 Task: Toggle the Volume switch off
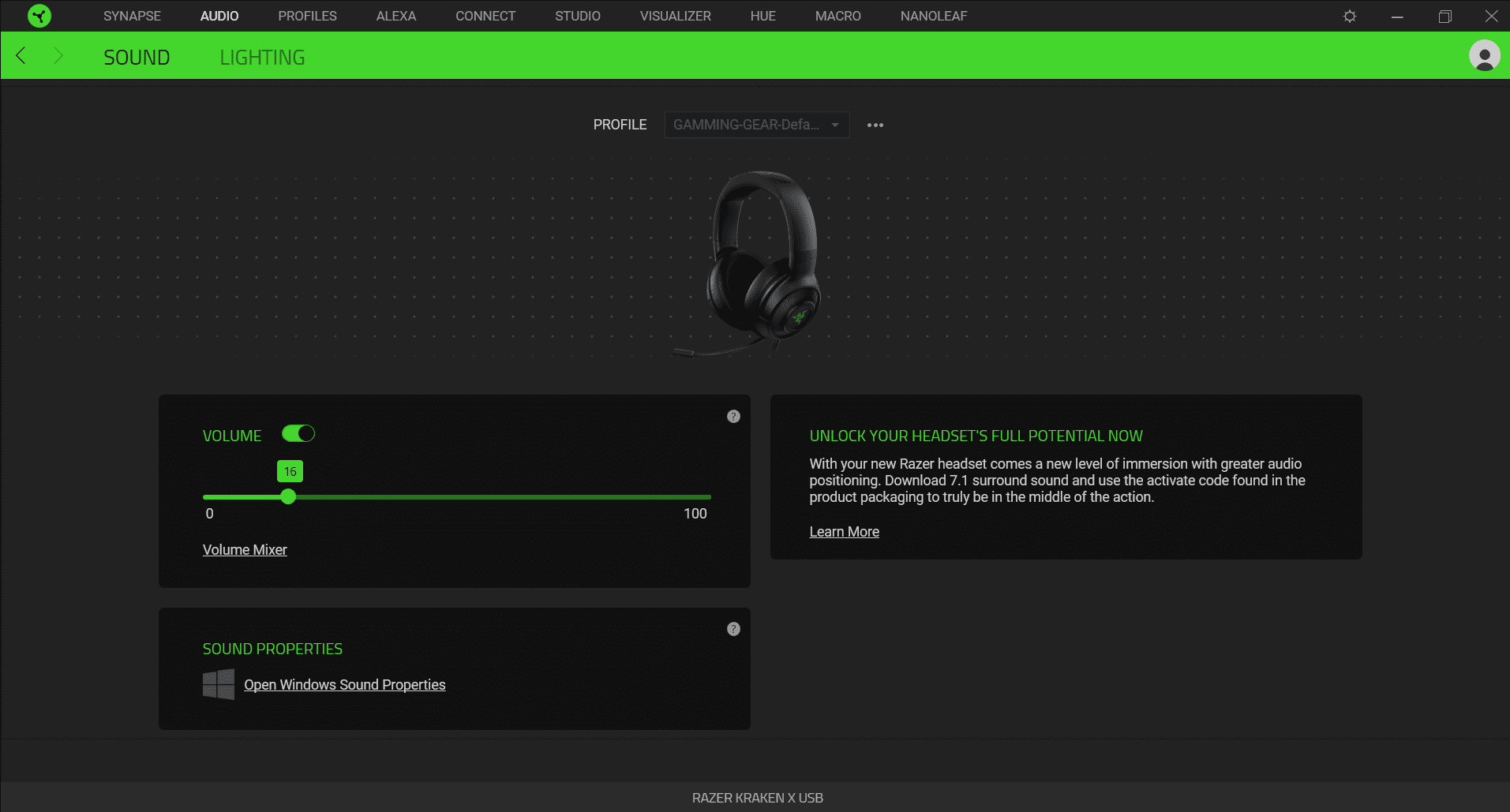point(298,433)
